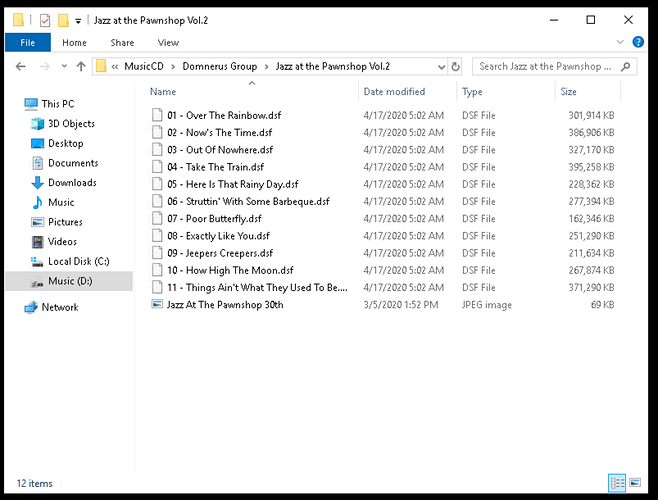Viewport: 658px width, 500px height.
Task: Open the Customize Quick Access Toolbar dropdown
Action: point(78,21)
